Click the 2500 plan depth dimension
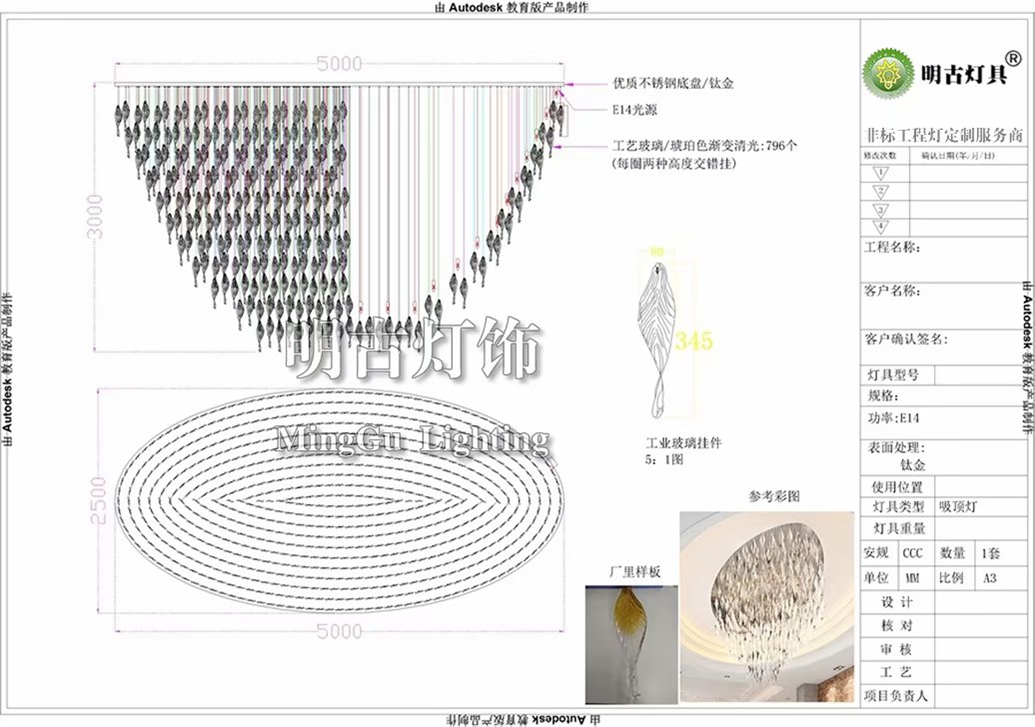The width and height of the screenshot is (1035, 727). 98,501
